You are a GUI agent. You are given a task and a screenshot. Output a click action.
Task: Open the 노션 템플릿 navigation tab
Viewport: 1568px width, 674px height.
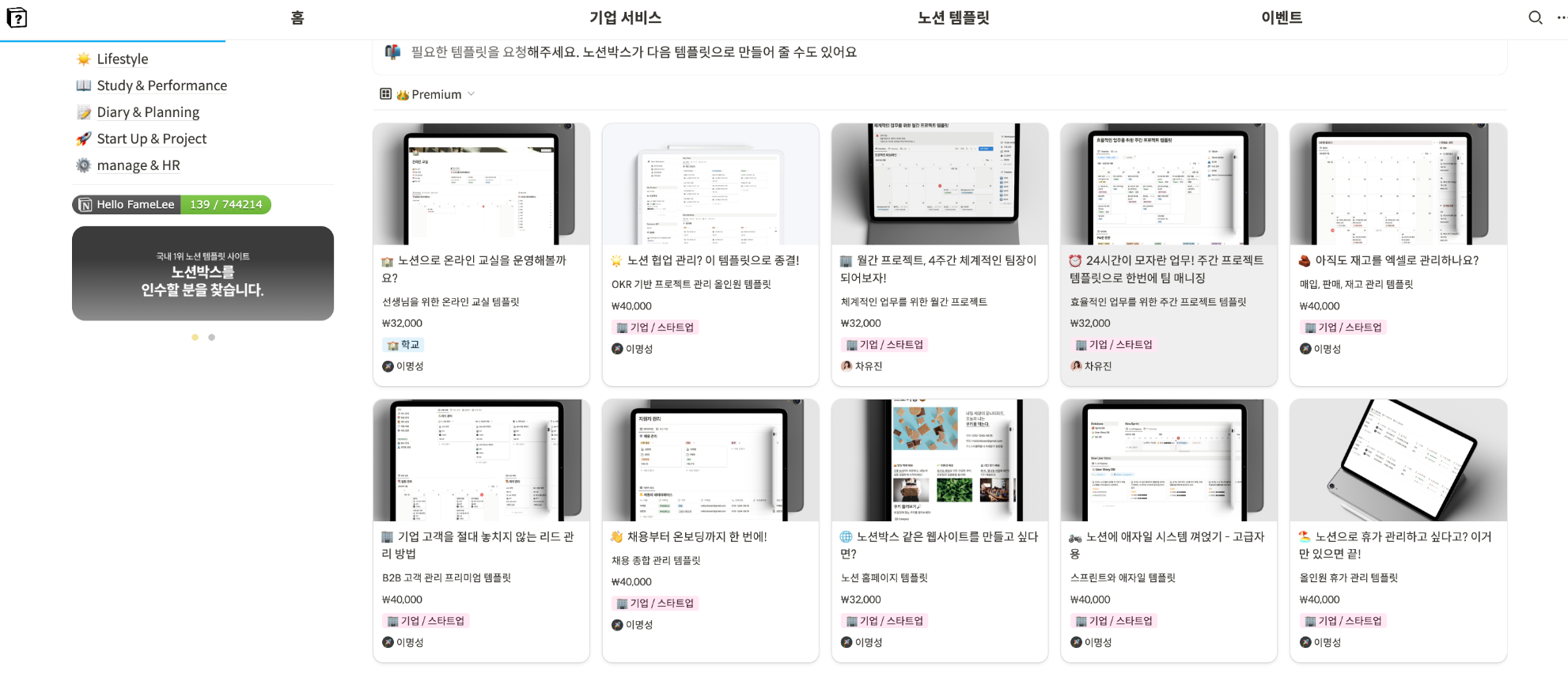(x=953, y=17)
